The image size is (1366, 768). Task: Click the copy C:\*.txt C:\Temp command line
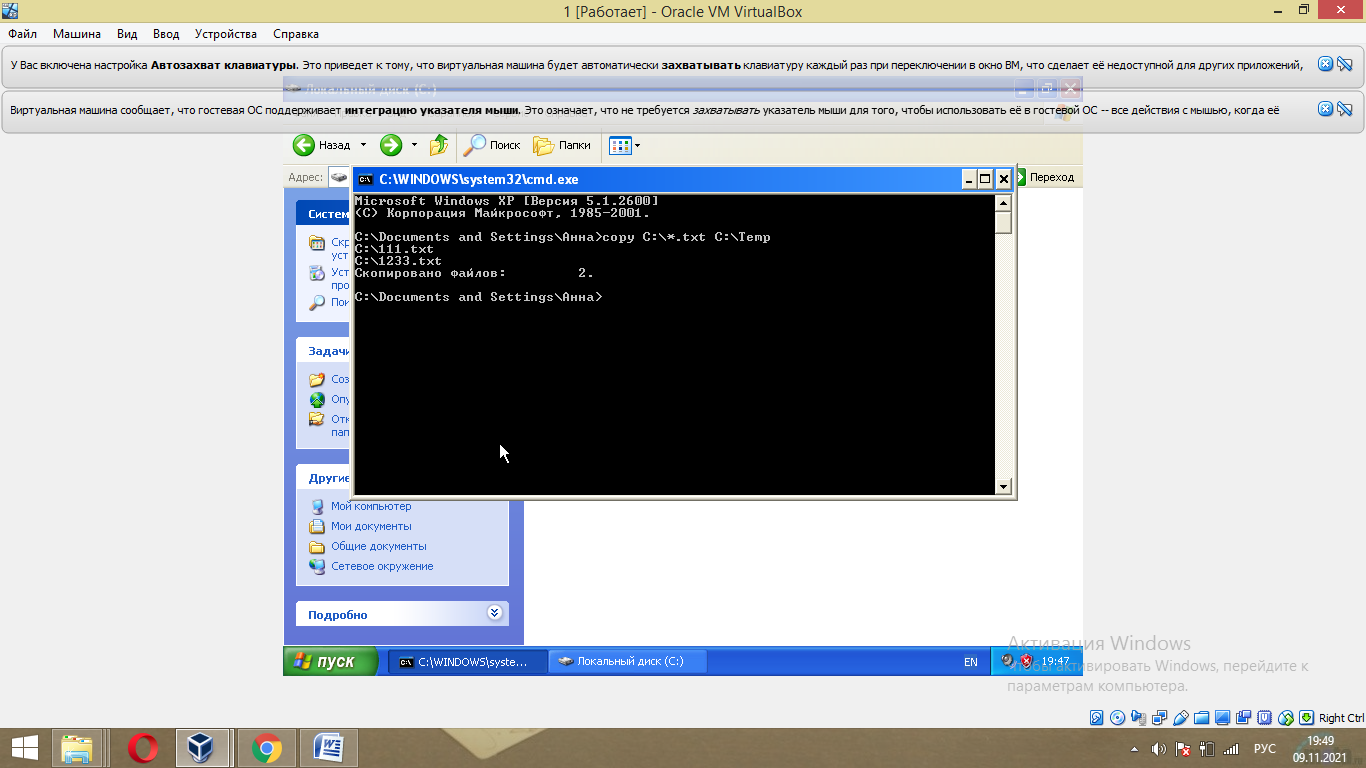[686, 237]
